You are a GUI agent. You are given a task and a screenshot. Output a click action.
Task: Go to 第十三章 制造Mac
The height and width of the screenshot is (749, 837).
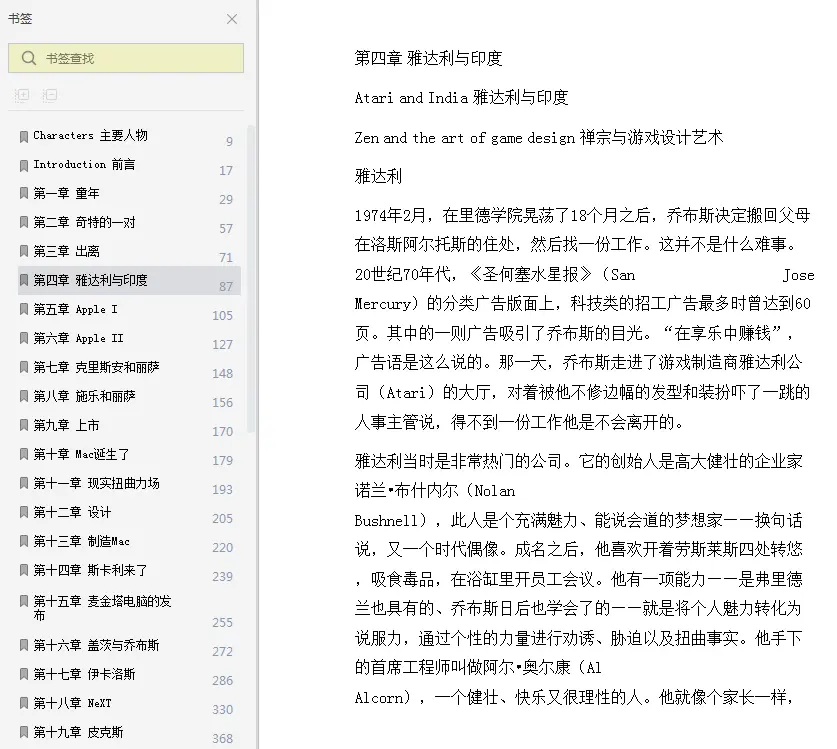pyautogui.click(x=81, y=541)
